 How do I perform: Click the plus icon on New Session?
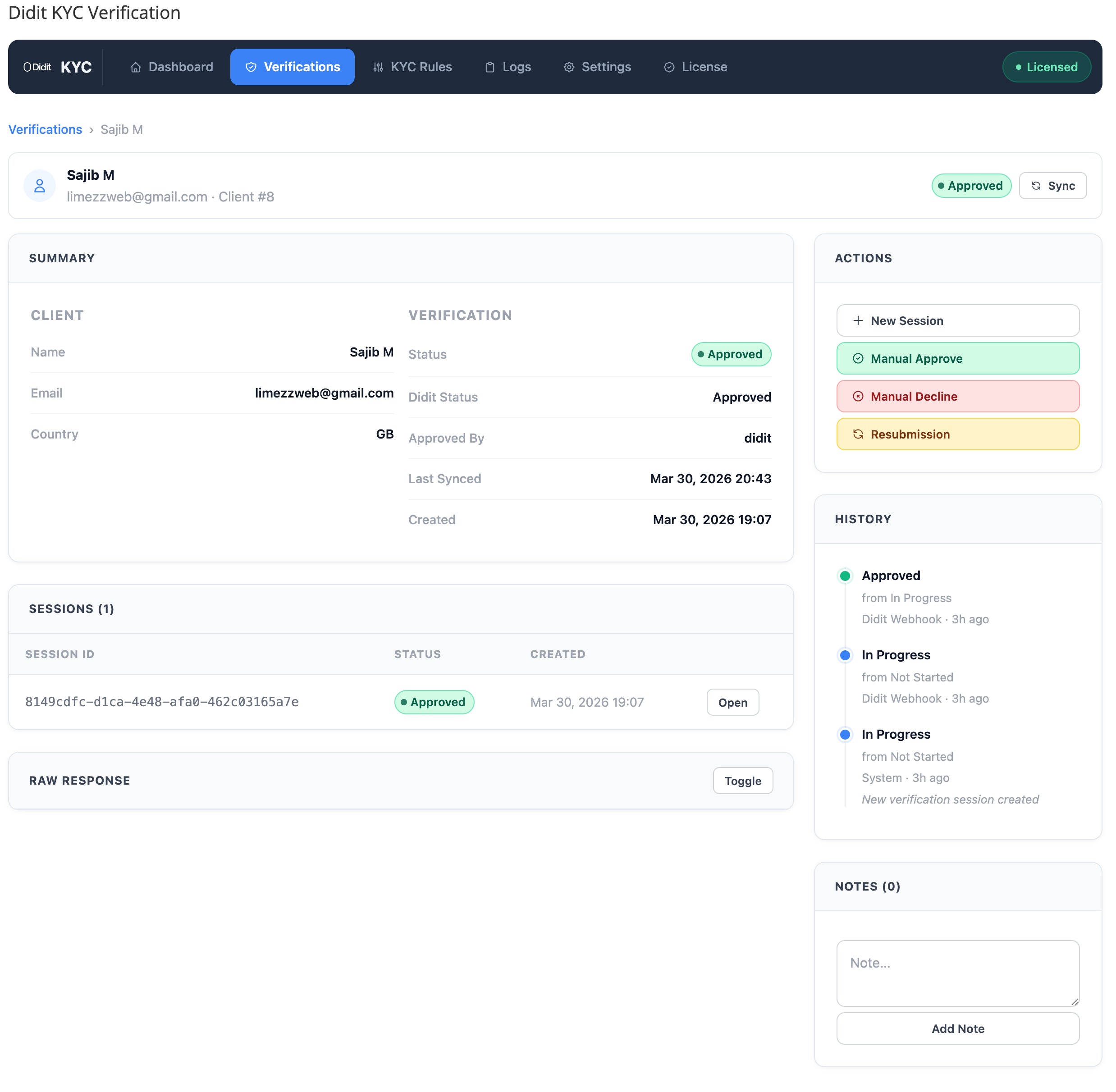[858, 320]
